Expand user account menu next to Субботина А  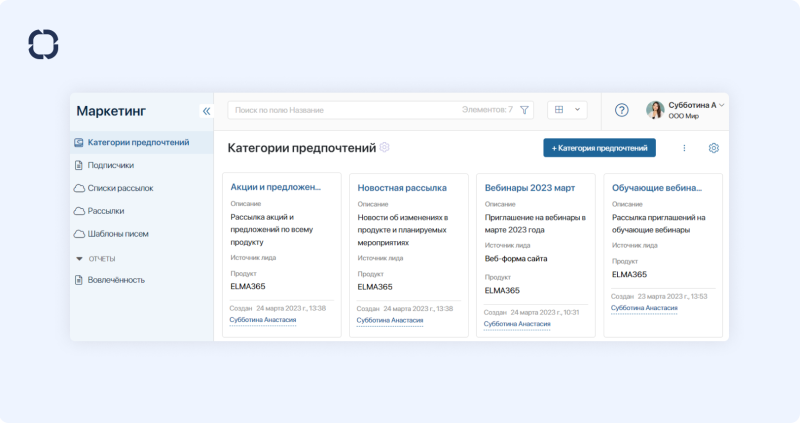point(722,104)
